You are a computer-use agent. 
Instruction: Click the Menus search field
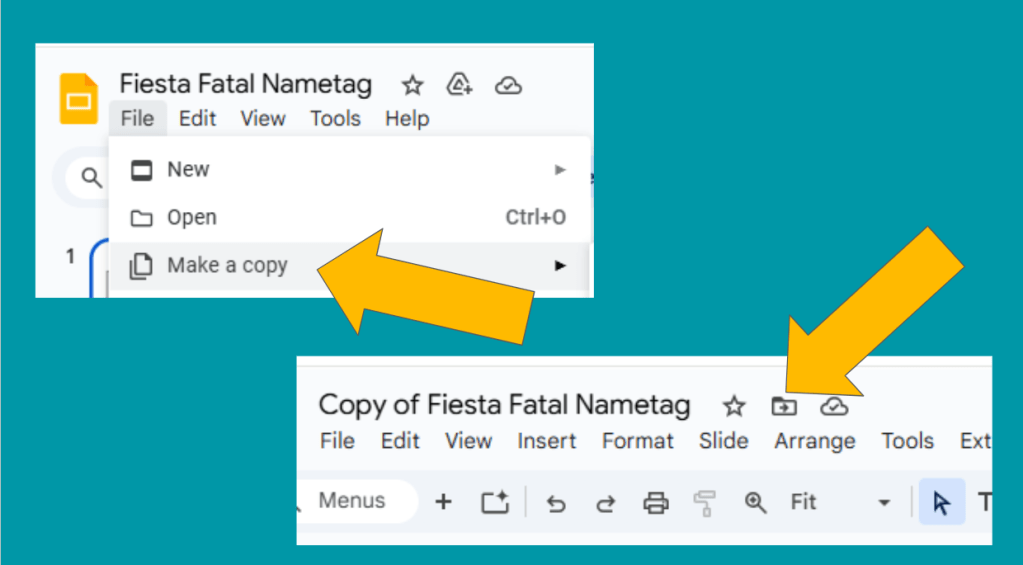pos(353,501)
